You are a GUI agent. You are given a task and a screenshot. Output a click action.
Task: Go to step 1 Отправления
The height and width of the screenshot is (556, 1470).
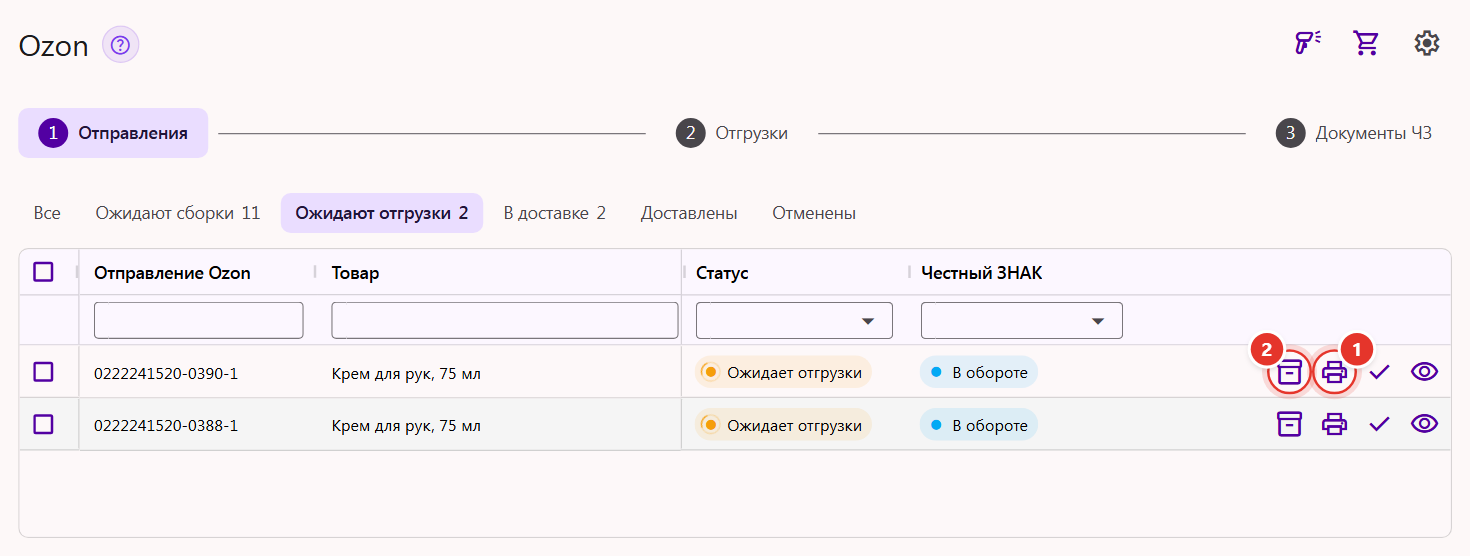[x=113, y=133]
